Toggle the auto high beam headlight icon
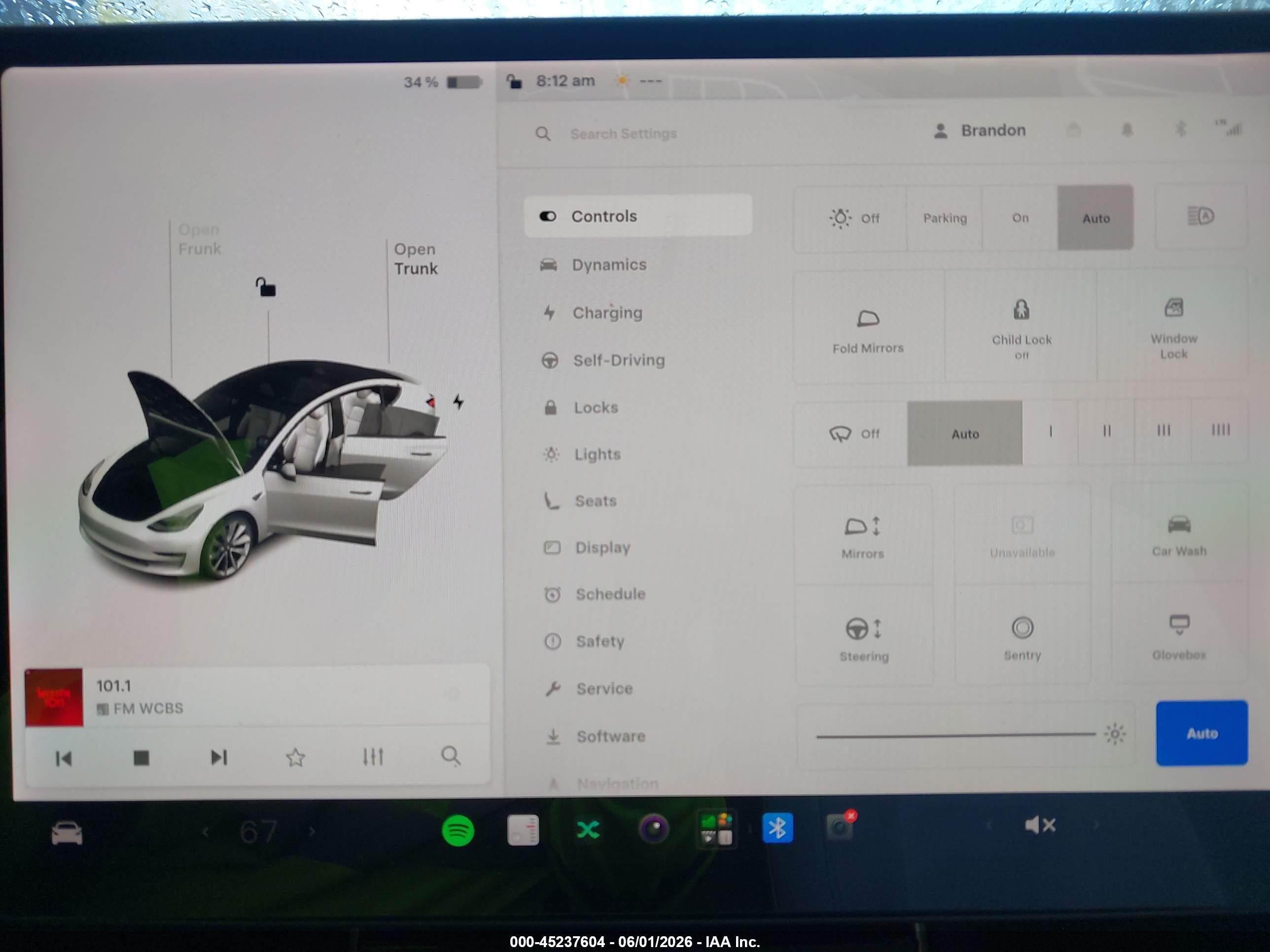 click(x=1200, y=216)
